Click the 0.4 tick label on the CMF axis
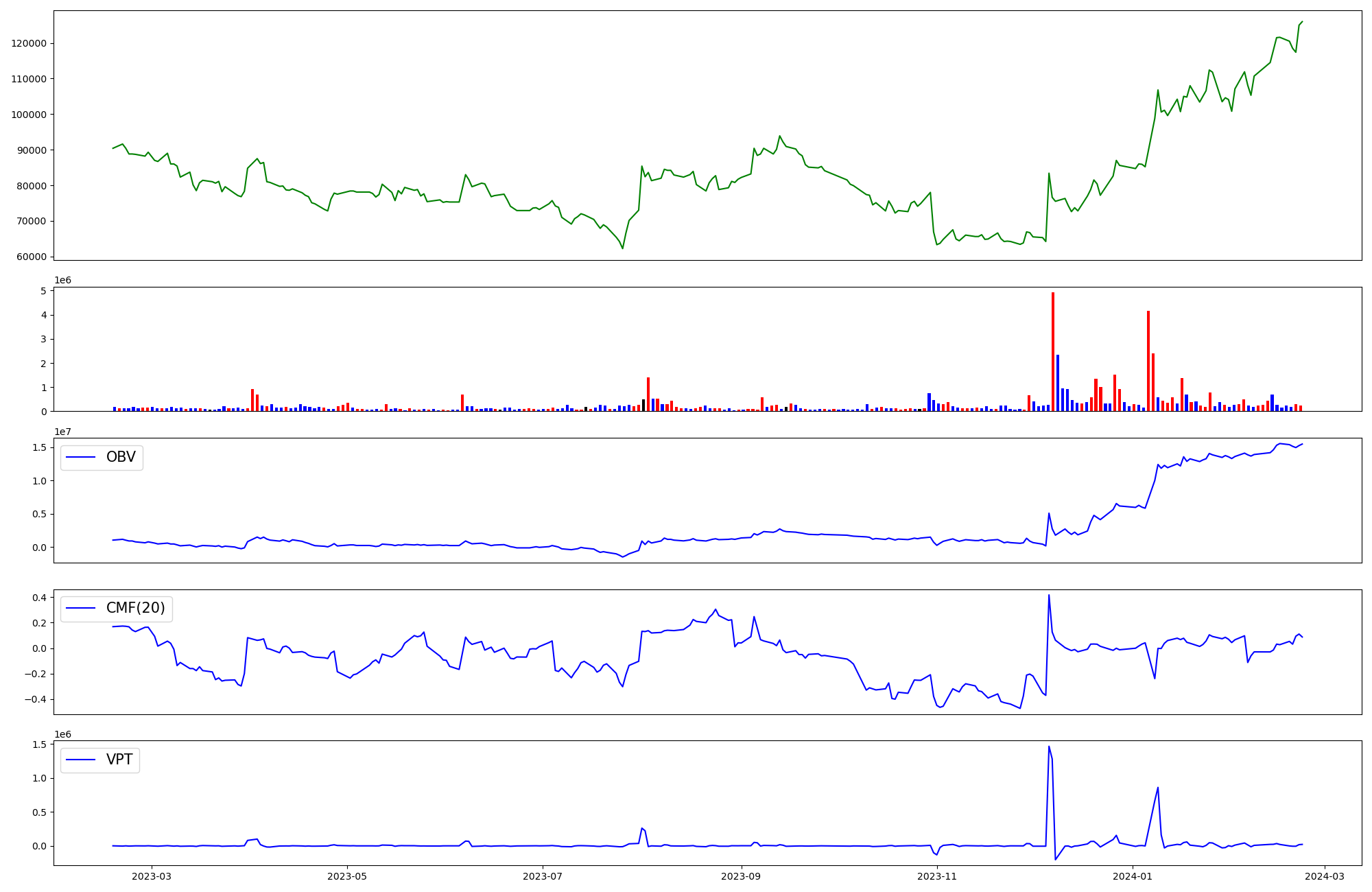 click(x=39, y=598)
